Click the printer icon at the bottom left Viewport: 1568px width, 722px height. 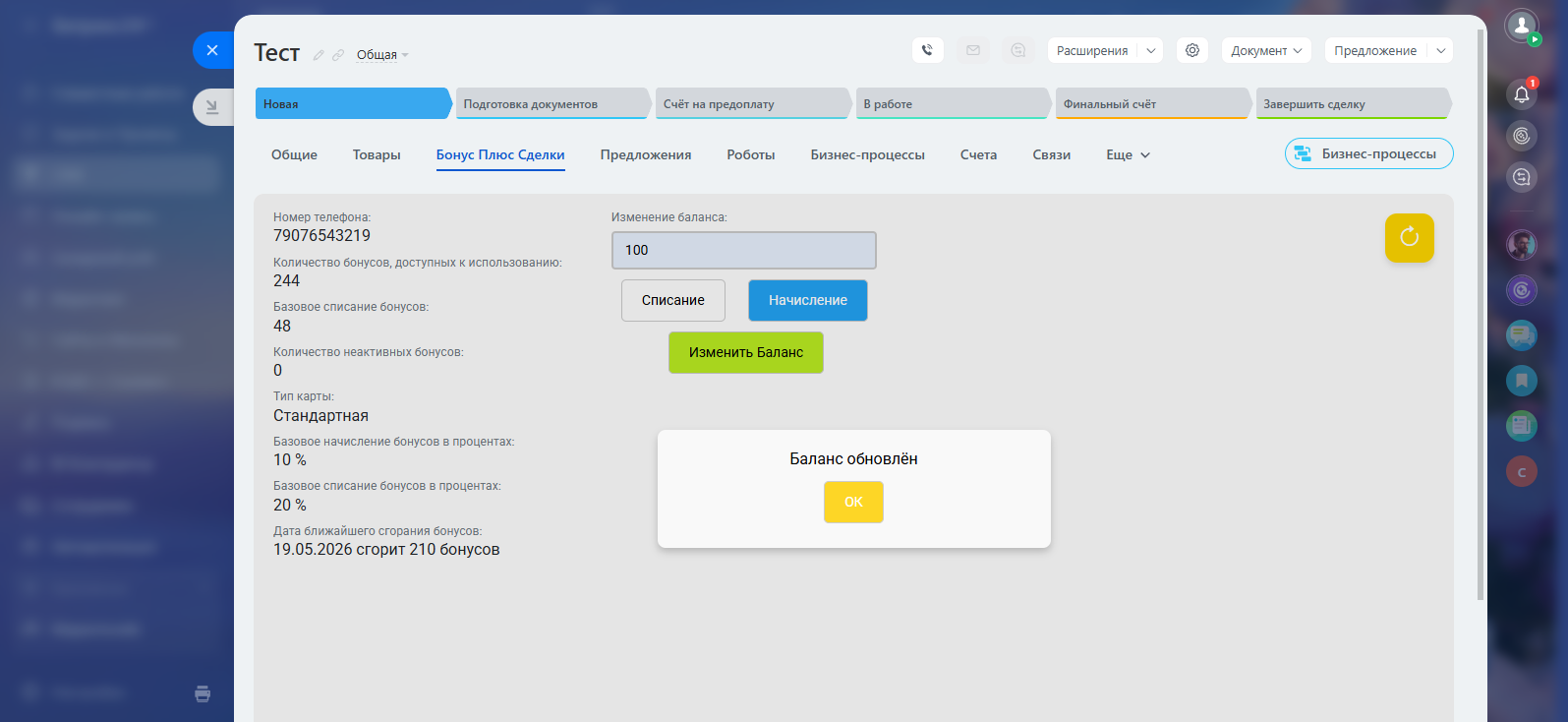[203, 693]
